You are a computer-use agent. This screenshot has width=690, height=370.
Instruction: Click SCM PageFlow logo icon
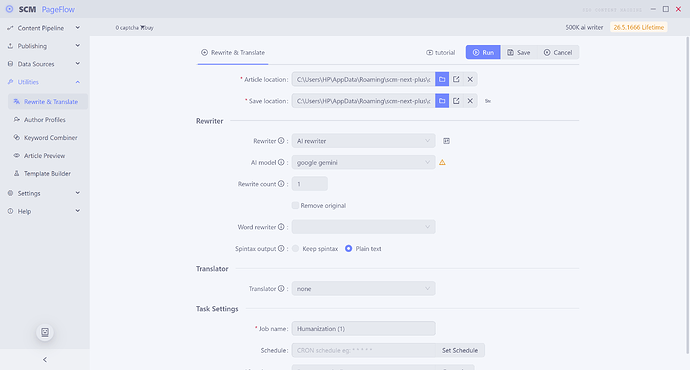tap(9, 9)
